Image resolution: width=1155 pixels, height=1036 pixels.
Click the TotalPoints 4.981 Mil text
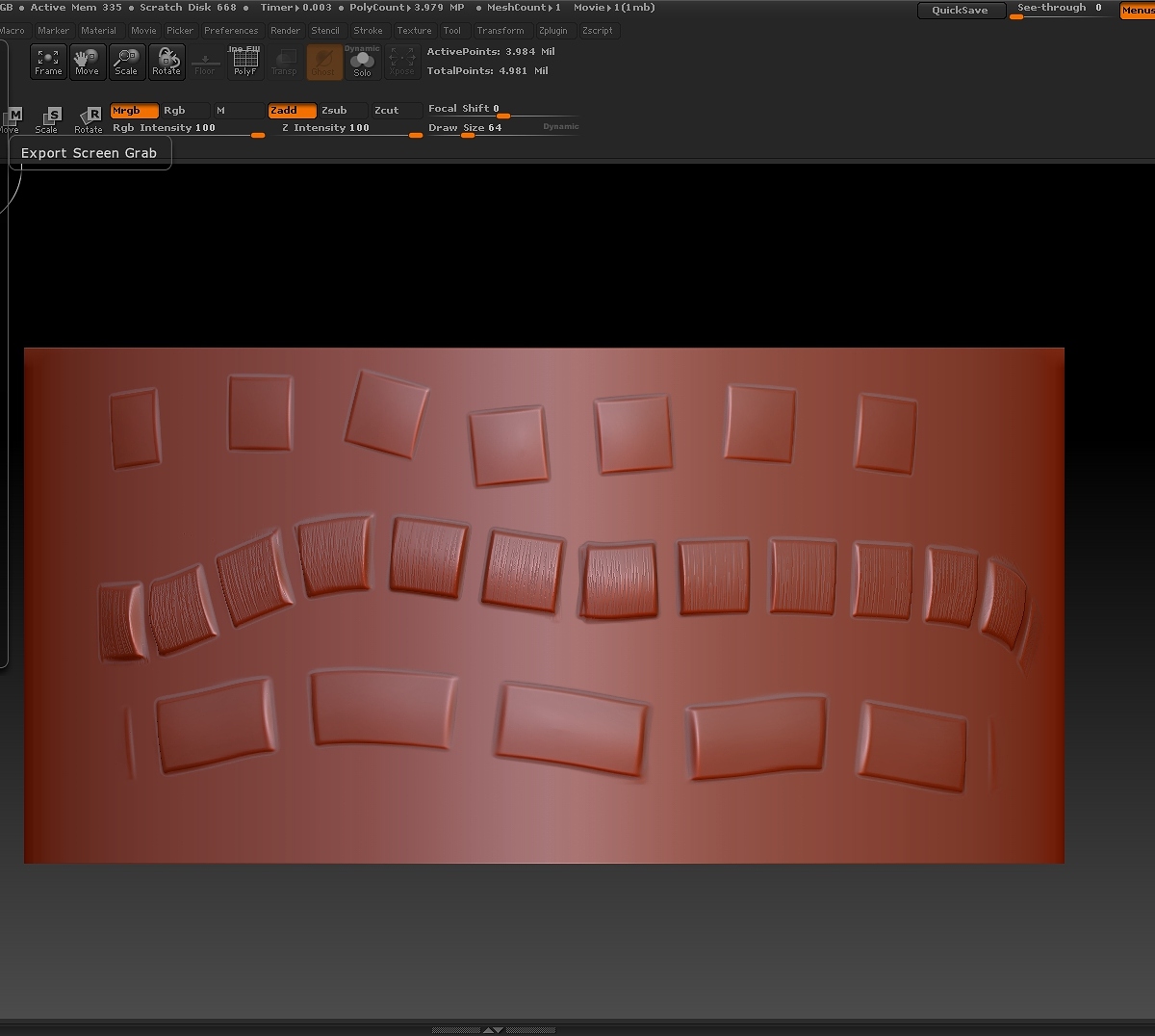coord(488,71)
